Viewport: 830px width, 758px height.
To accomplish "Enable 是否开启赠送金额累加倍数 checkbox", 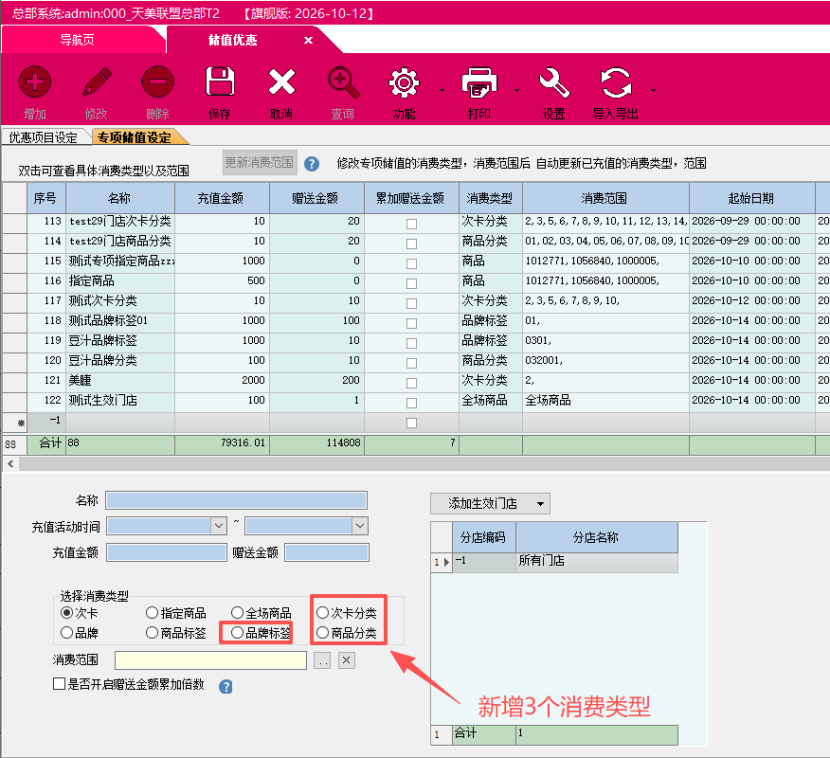I will 59,684.
